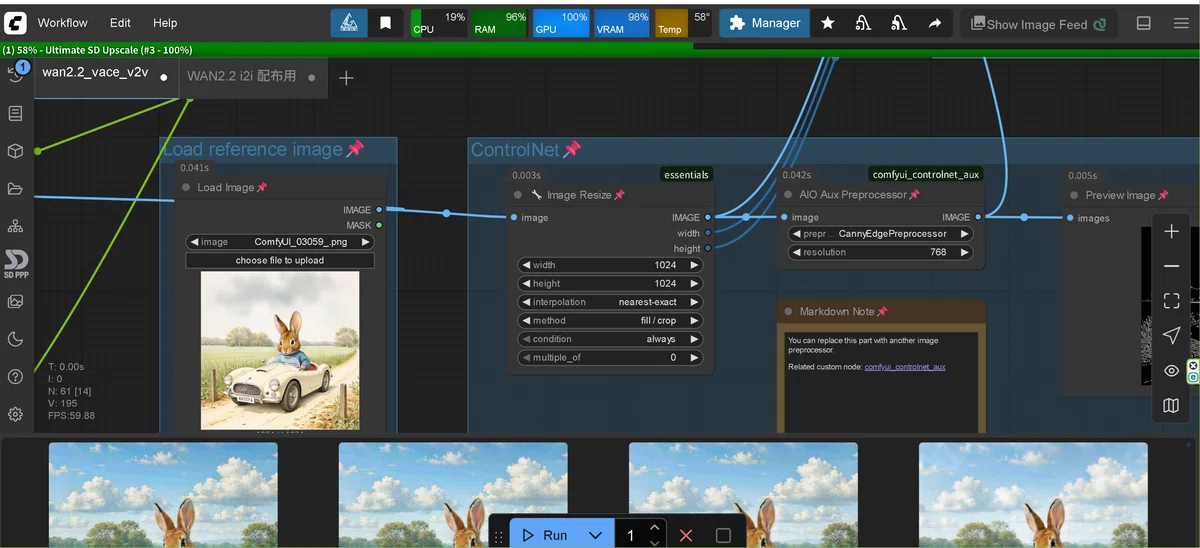The image size is (1200, 548).
Task: Click the pin icon on Markdown Note node
Action: [882, 312]
